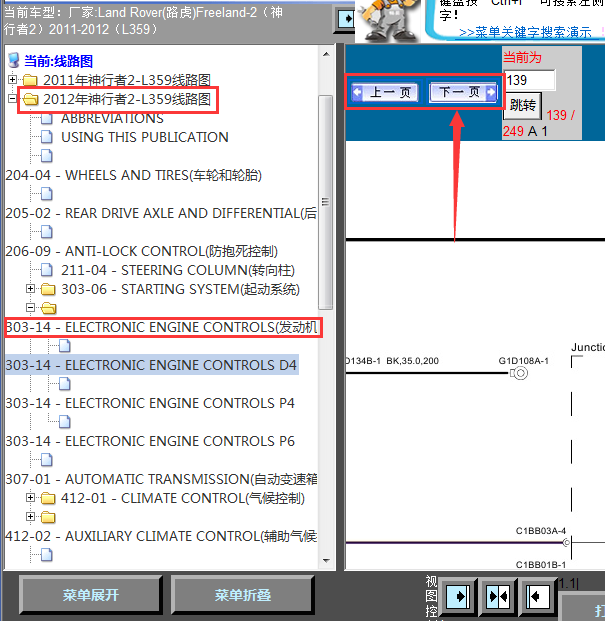Click the view control center-split arrows icon
Viewport: 605px width, 621px height.
pyautogui.click(x=498, y=596)
